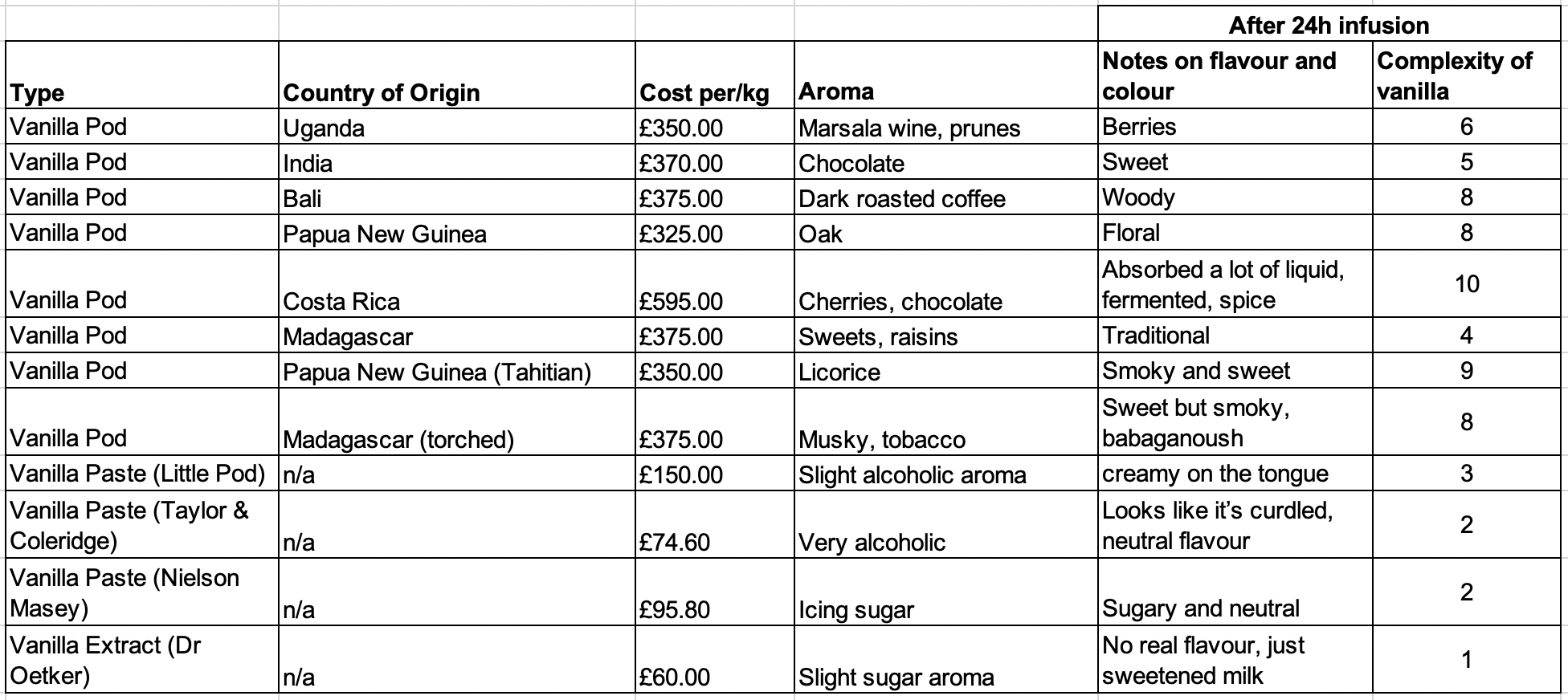Click the 'Vanilla Extract (Dr Oetker)' cell
Image resolution: width=1568 pixels, height=700 pixels.
[x=142, y=659]
